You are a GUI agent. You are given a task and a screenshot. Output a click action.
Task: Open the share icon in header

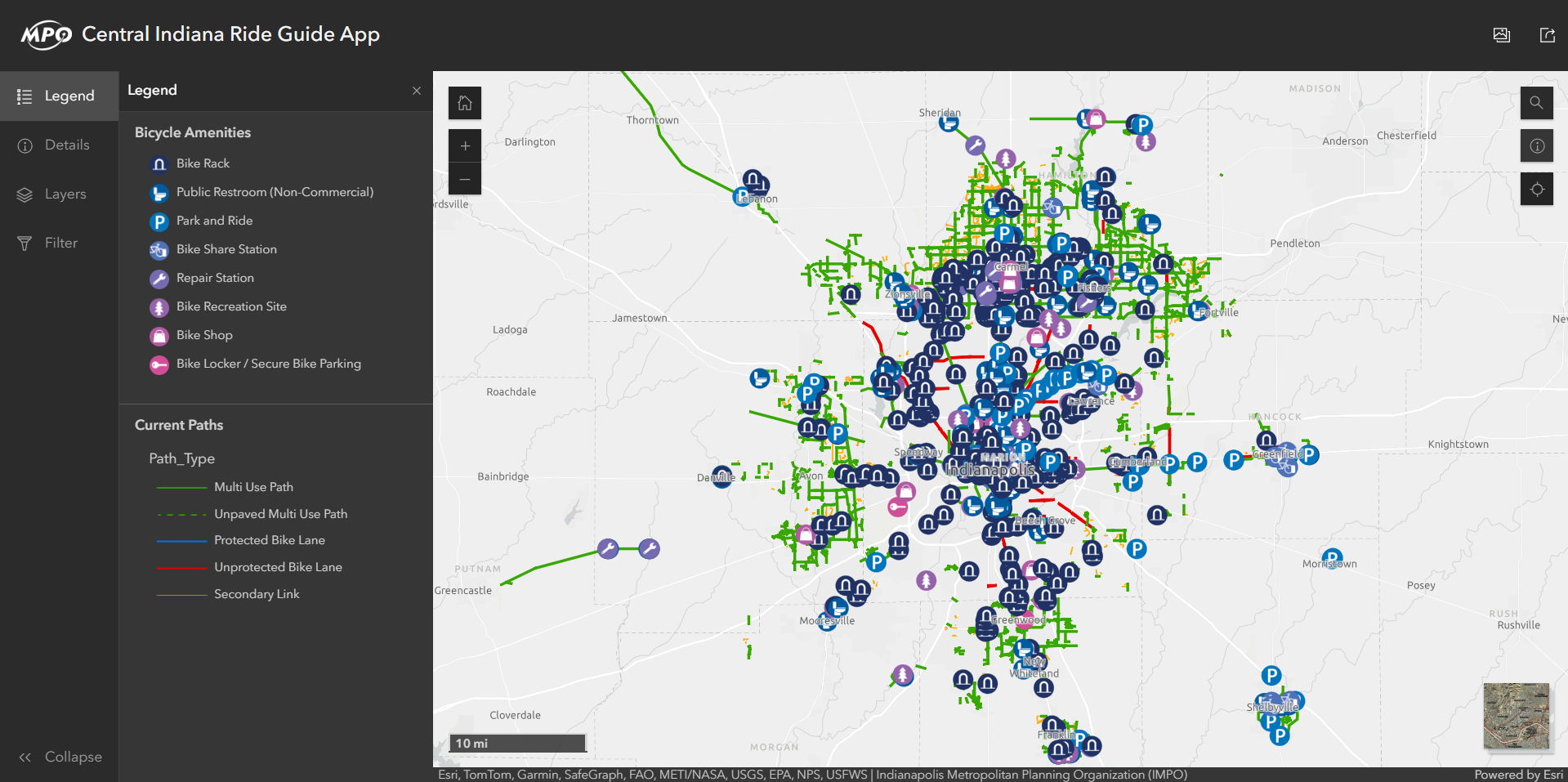tap(1547, 35)
